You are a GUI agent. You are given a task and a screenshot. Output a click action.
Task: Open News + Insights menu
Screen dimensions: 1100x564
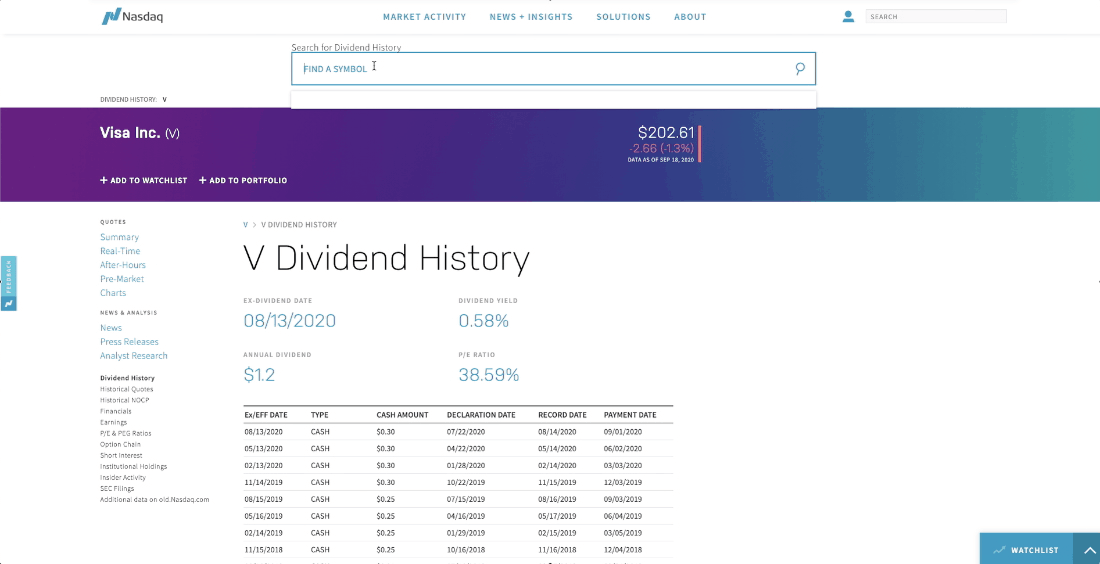click(531, 17)
